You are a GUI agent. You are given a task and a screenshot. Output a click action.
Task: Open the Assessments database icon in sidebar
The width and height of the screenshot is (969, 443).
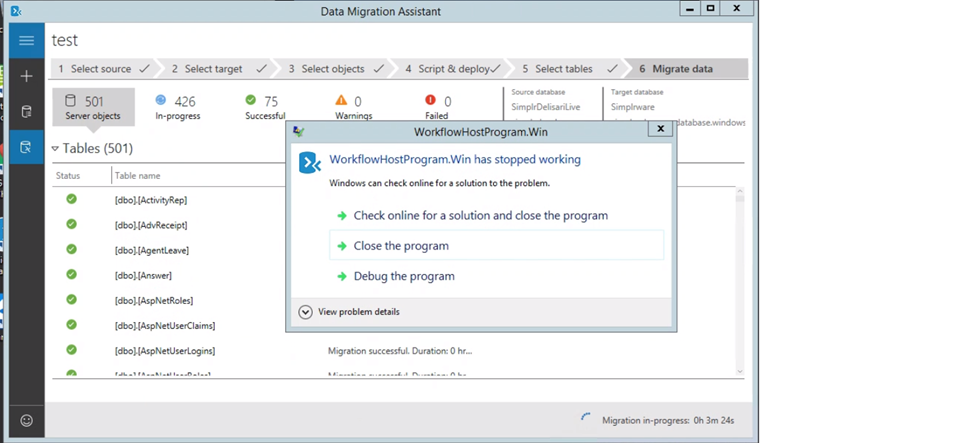point(27,112)
